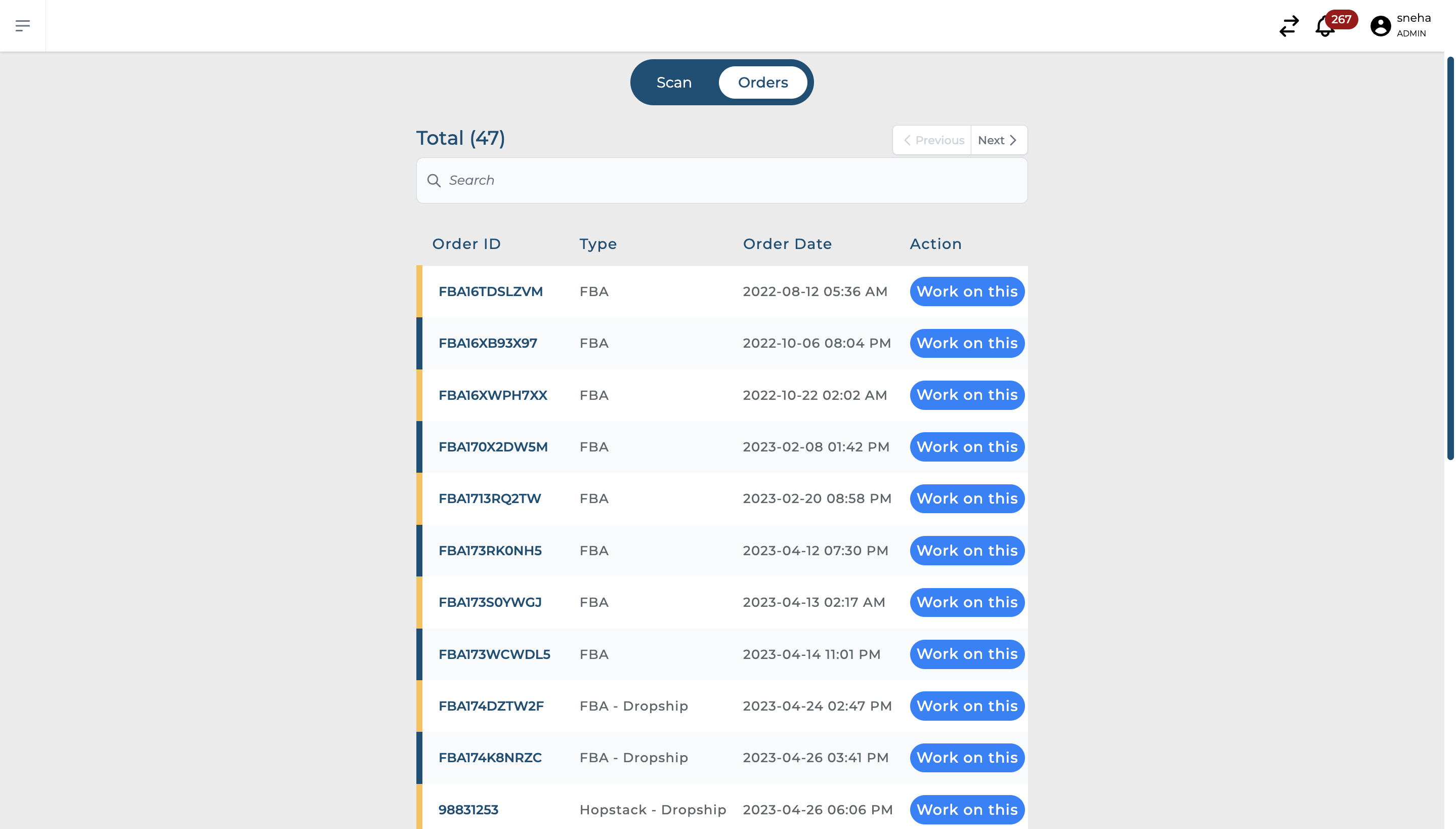Open the notifications bell
This screenshot has width=1456, height=829.
1324,27
